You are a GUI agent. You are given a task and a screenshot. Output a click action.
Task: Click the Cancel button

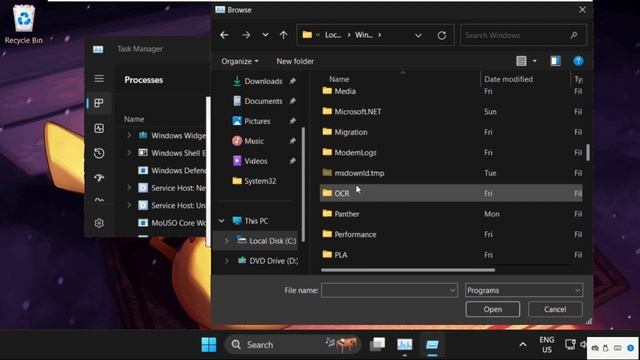pyautogui.click(x=555, y=309)
